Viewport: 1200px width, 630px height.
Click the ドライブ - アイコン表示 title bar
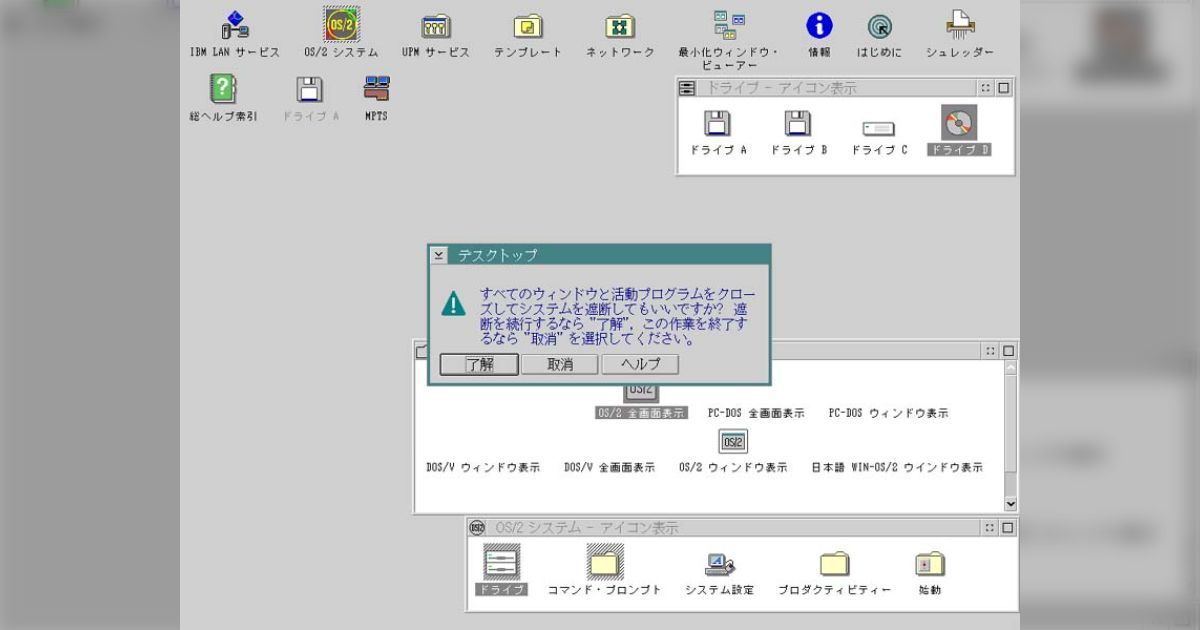point(837,88)
